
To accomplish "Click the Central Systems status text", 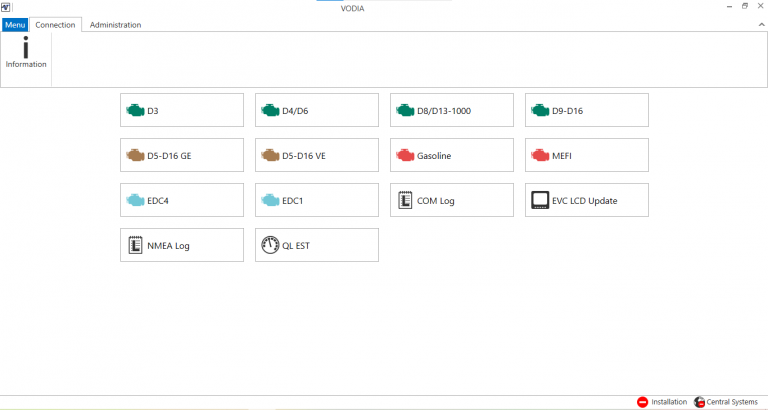I will pos(732,402).
